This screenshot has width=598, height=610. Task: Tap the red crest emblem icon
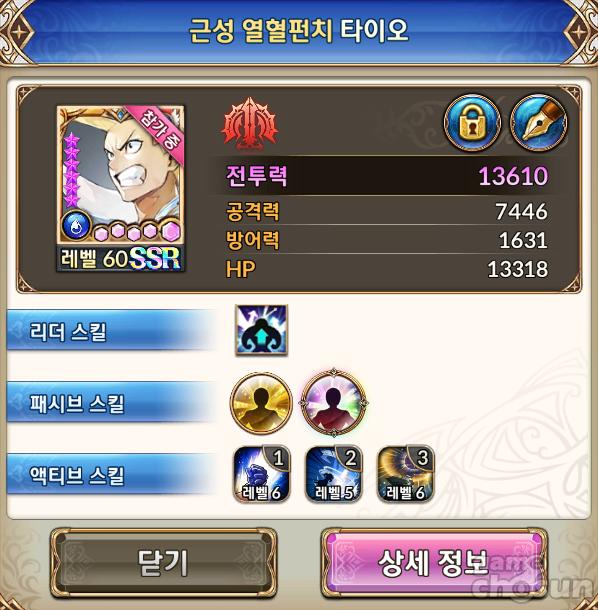point(250,124)
